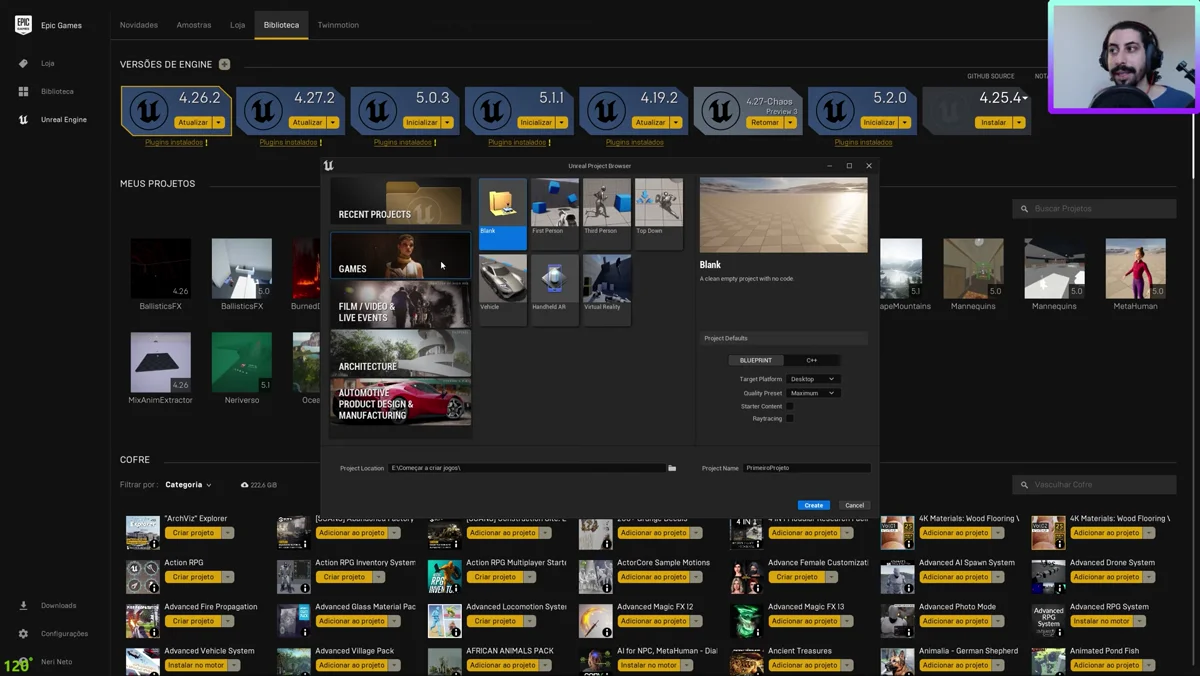
Task: Click Unreal logo in Project Browser title bar
Action: [x=329, y=166]
